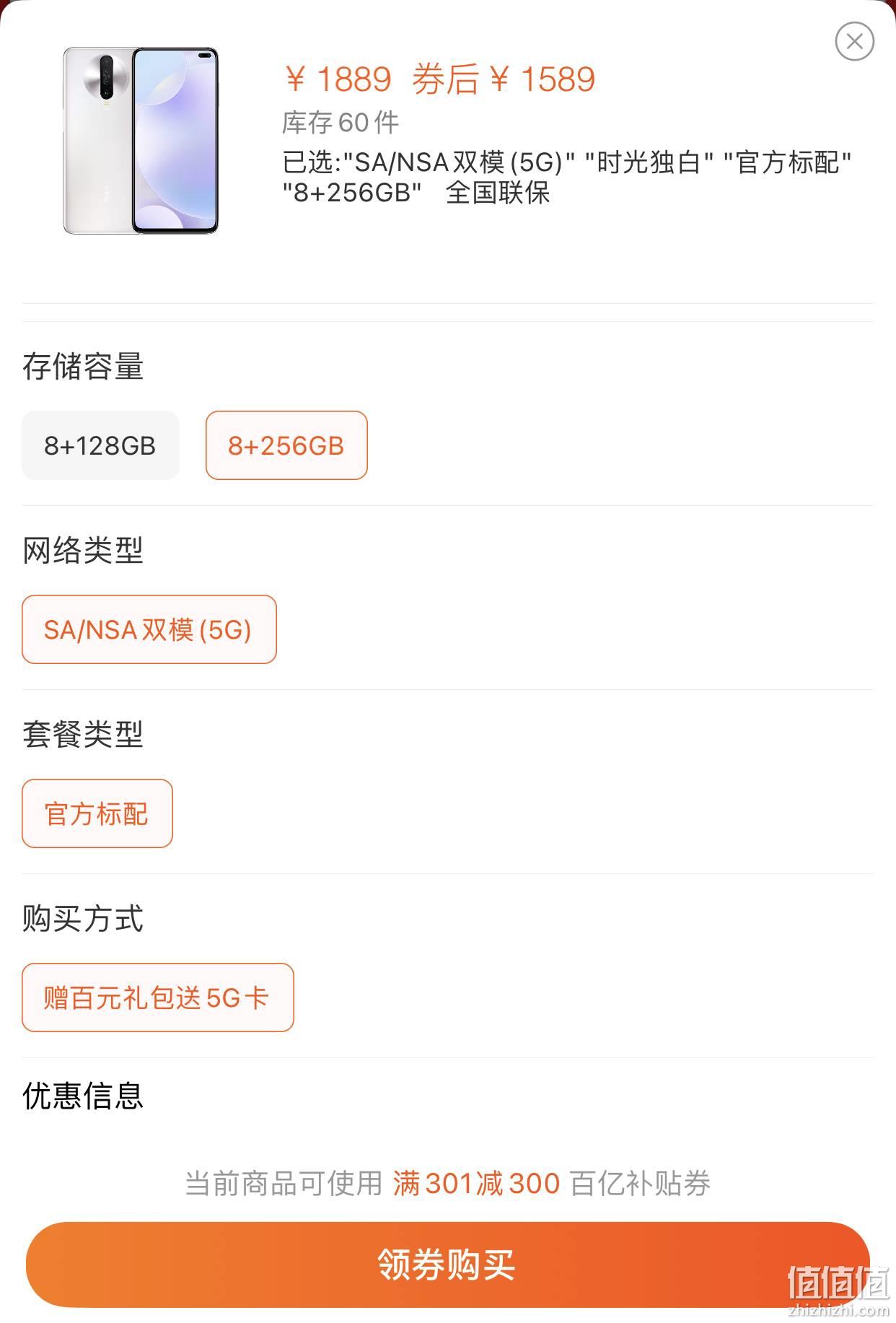This screenshot has height=1323, width=896.
Task: Choose 官方标配 package type
Action: point(97,813)
